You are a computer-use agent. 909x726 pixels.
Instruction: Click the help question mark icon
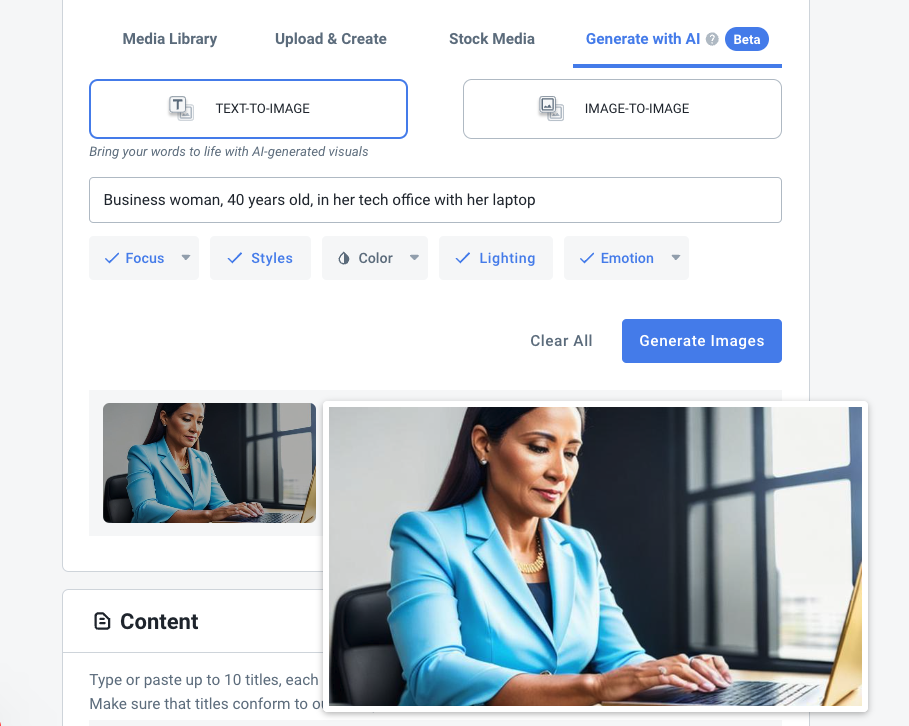point(712,39)
